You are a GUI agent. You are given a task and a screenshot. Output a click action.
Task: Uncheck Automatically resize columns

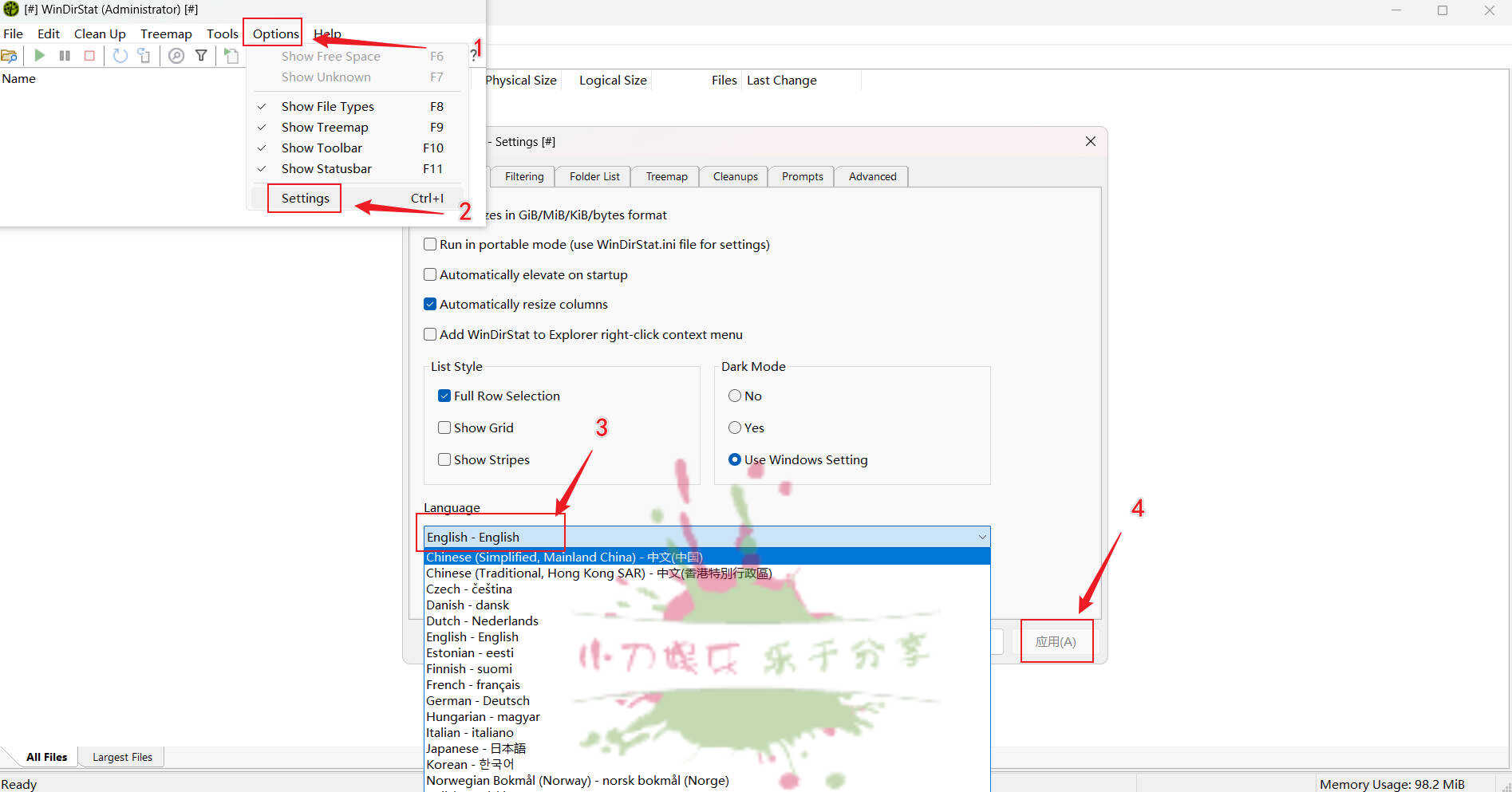(x=430, y=305)
